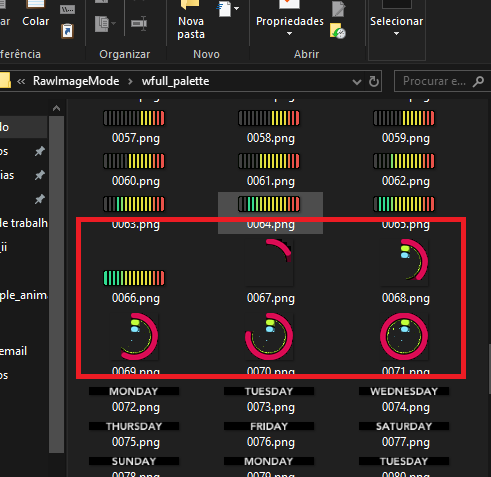This screenshot has height=477, width=491.
Task: Click the file name 0076.png
Action: (x=271, y=442)
